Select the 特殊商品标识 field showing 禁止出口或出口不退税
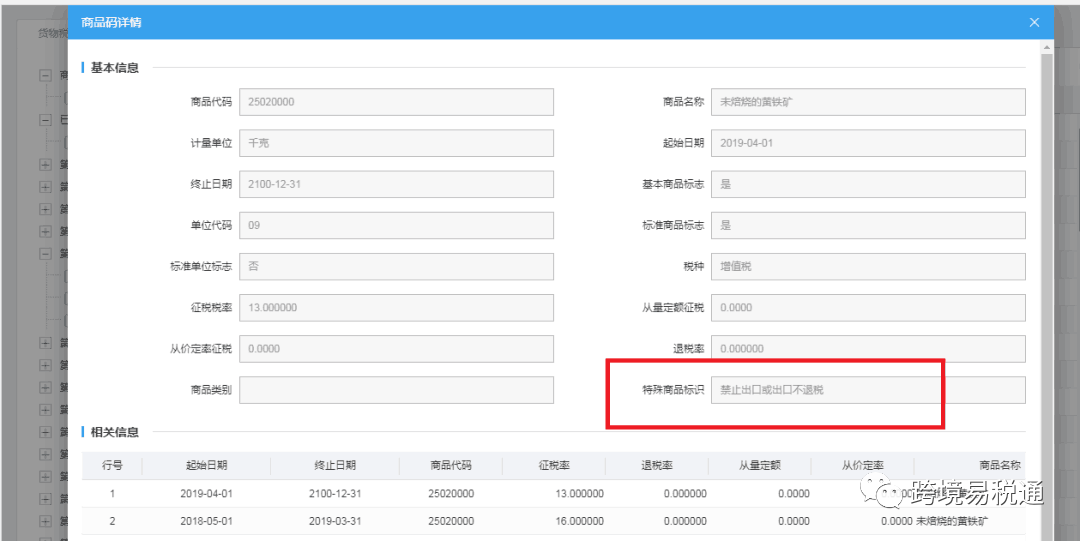 click(868, 390)
